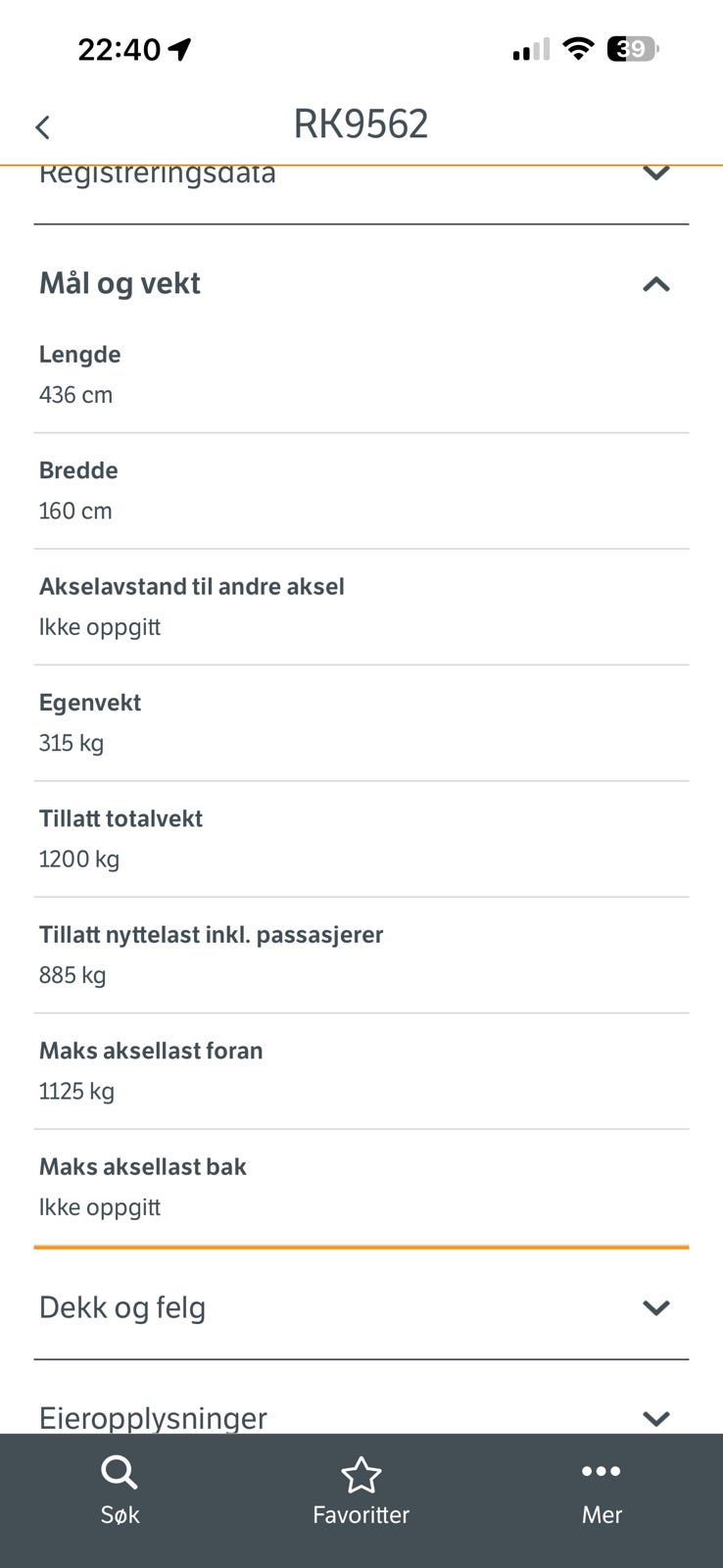Collapse the Mål og vekt section
Viewport: 723px width, 1568px height.
point(655,284)
